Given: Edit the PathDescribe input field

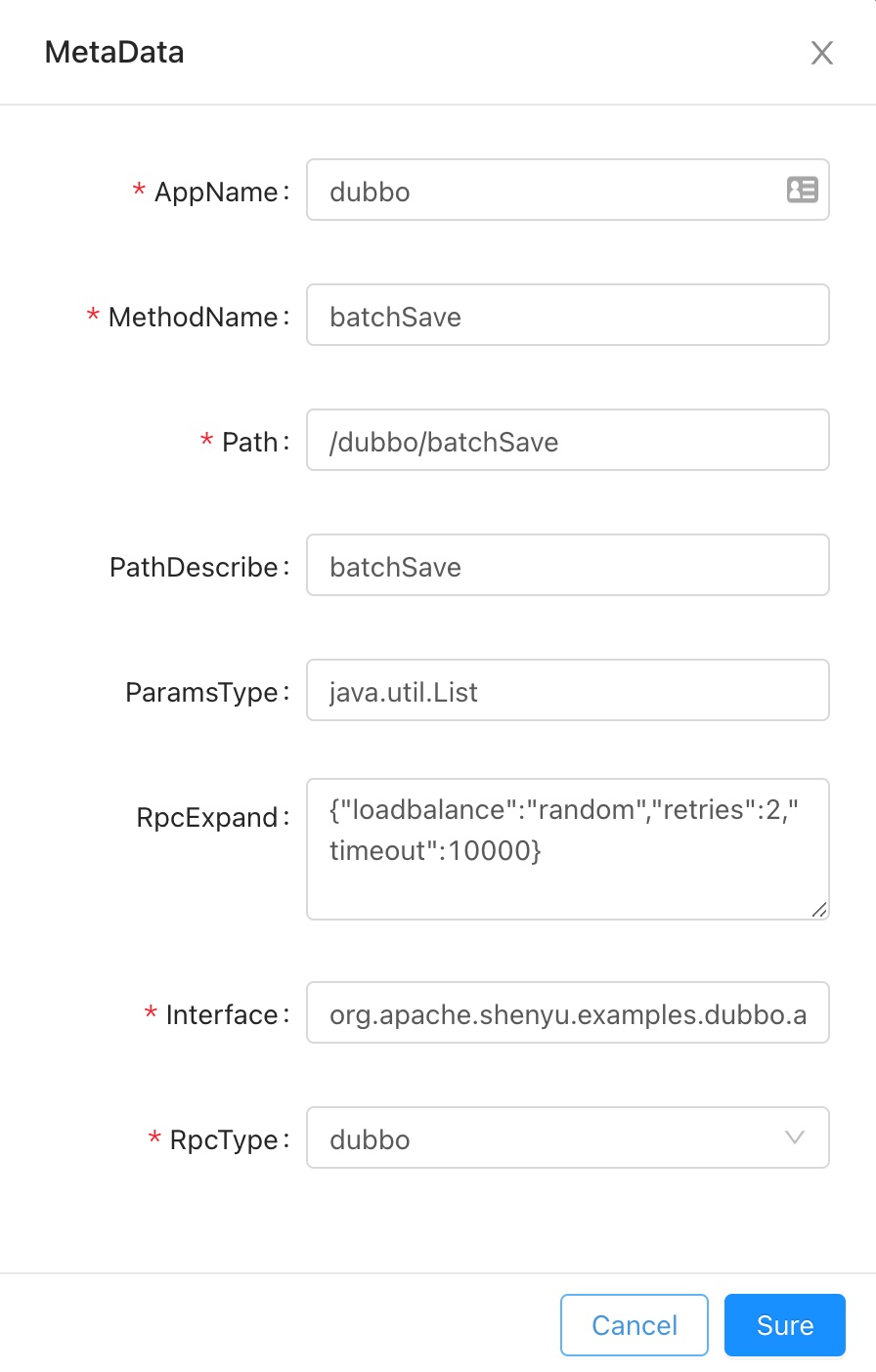Looking at the screenshot, I should coord(567,566).
